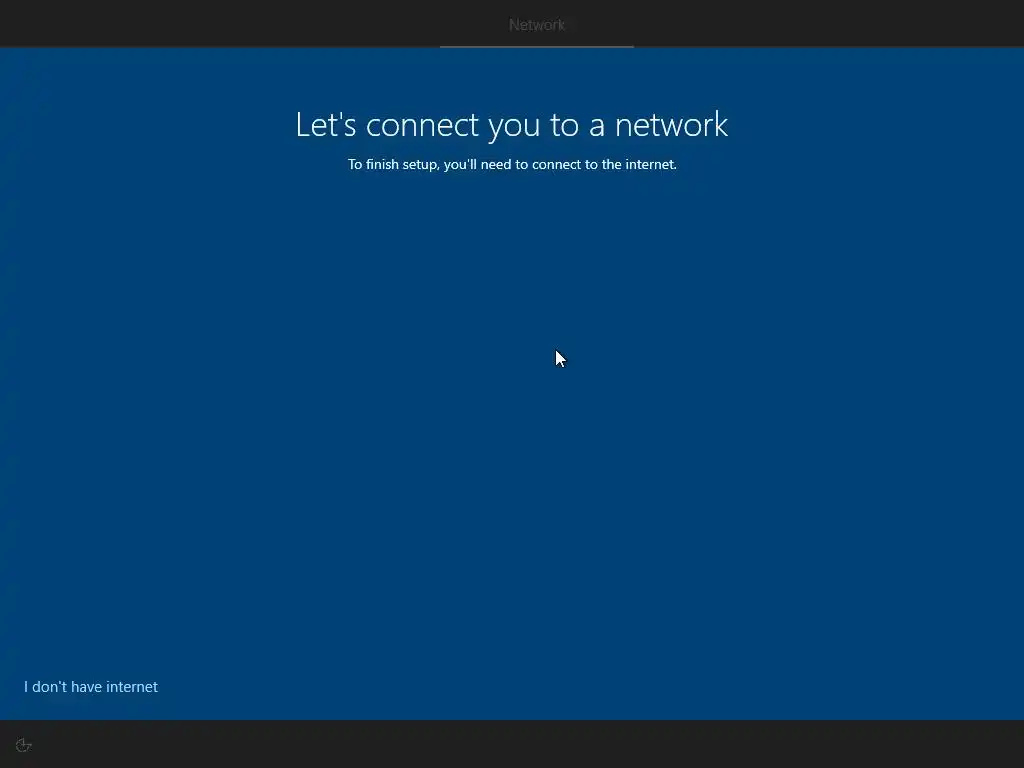1024x768 pixels.
Task: Click the accessibility icon in bottom bar
Action: coord(24,745)
